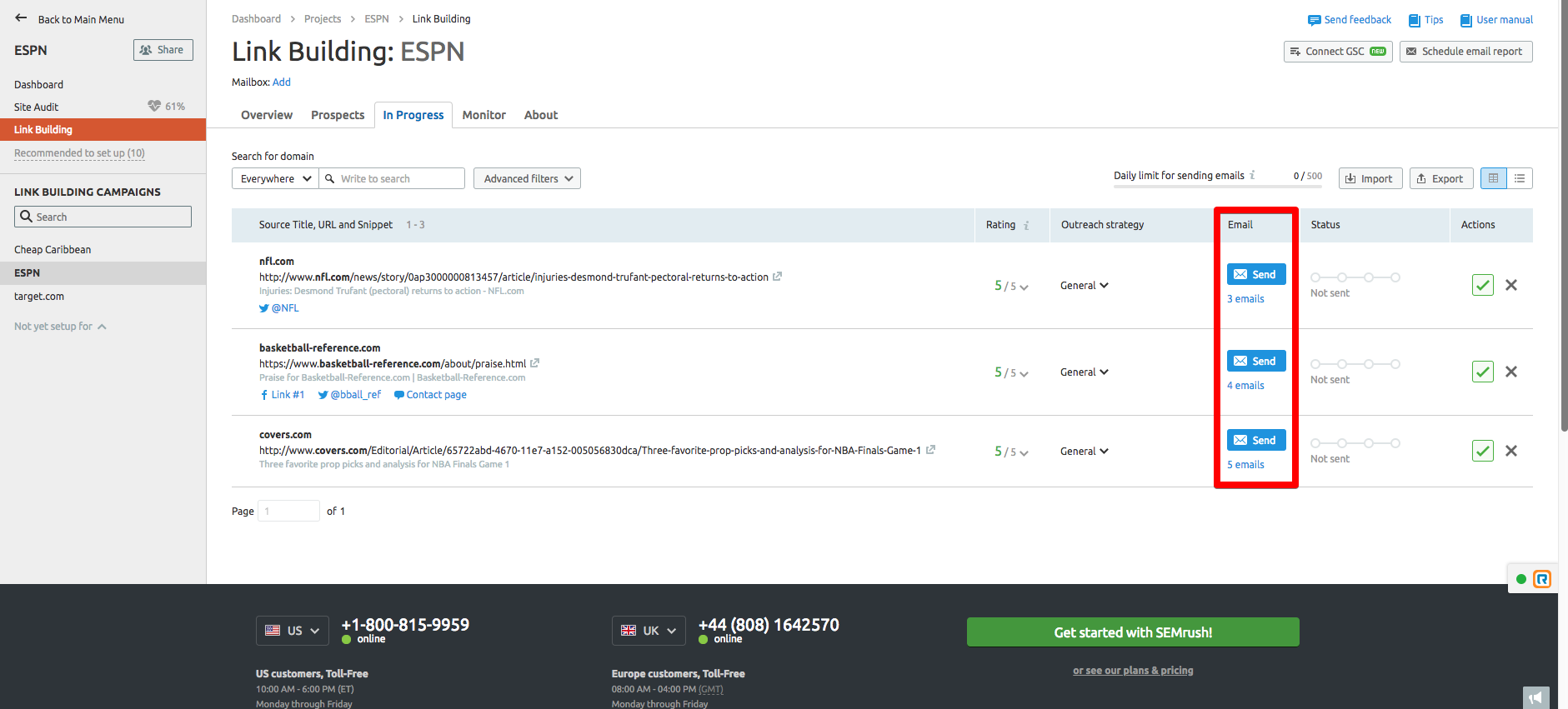Remove covers.com prospect with X icon

click(1510, 451)
